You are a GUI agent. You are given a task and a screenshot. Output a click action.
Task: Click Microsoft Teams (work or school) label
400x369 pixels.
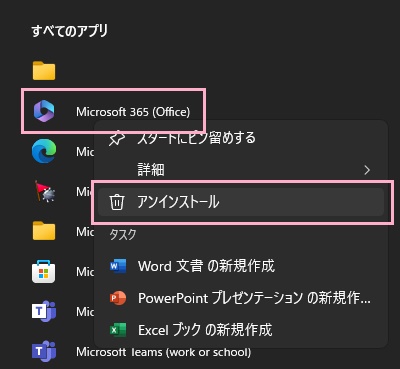163,352
